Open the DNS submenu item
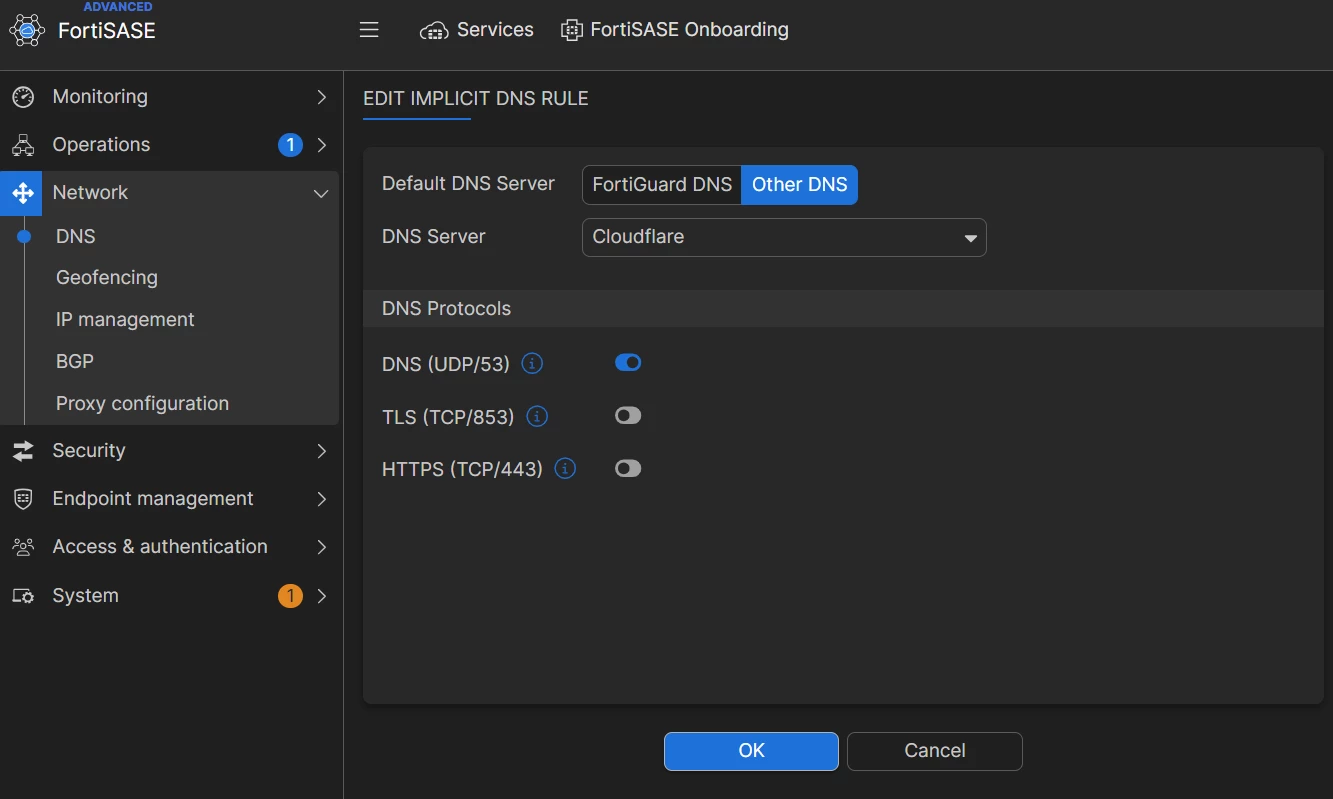This screenshot has width=1333, height=799. click(x=76, y=237)
